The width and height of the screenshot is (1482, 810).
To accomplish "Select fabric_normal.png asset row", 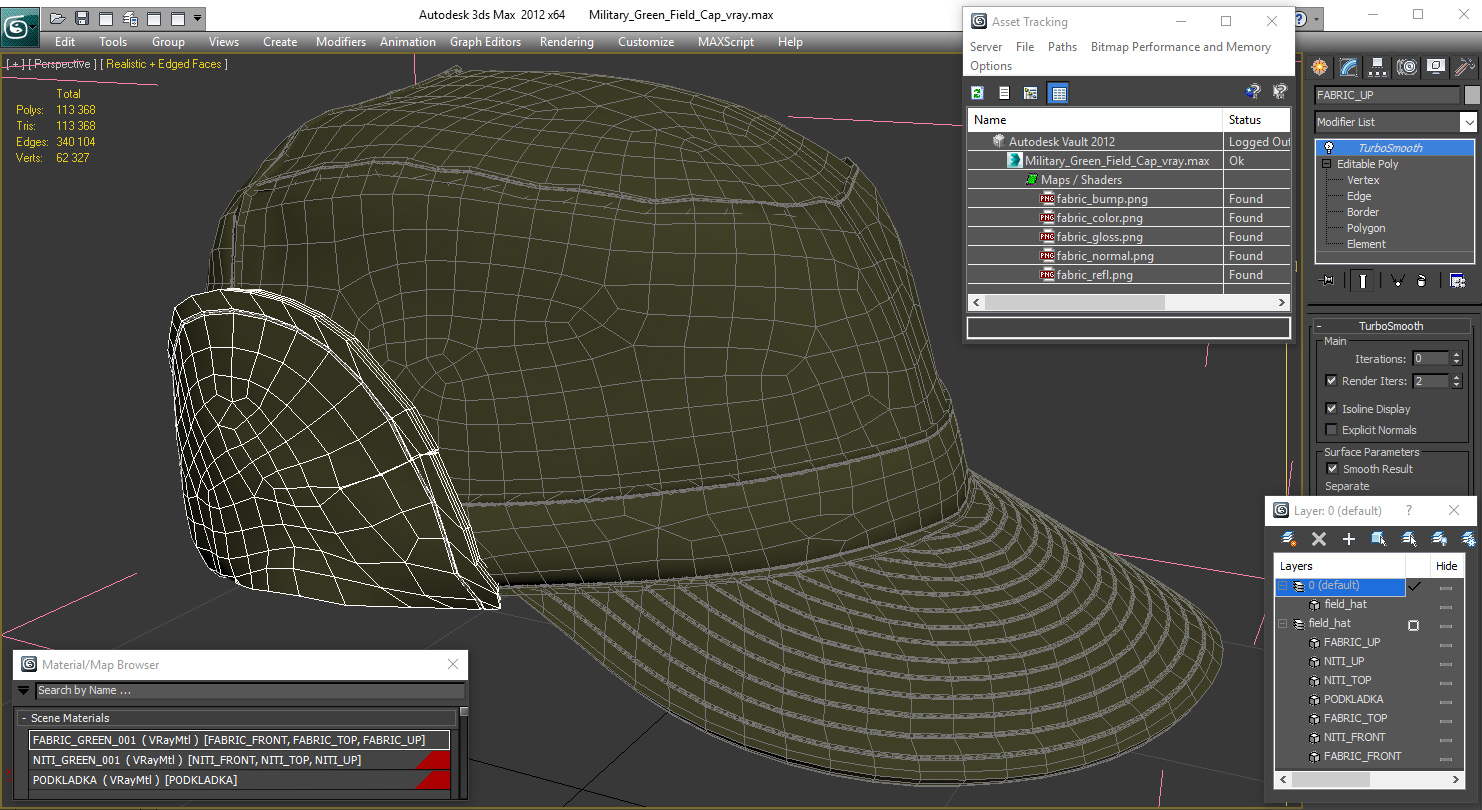I will (1129, 256).
